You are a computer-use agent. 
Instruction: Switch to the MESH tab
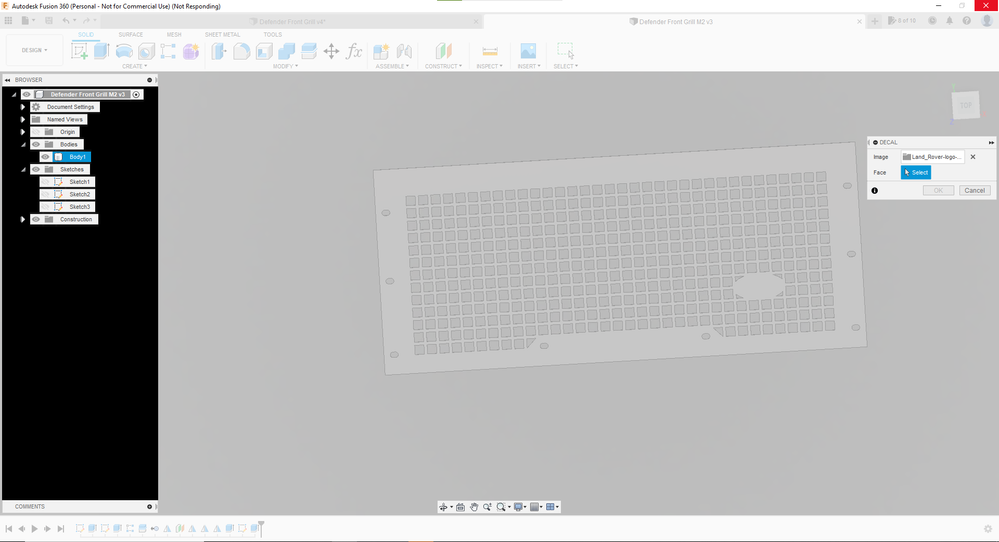174,34
